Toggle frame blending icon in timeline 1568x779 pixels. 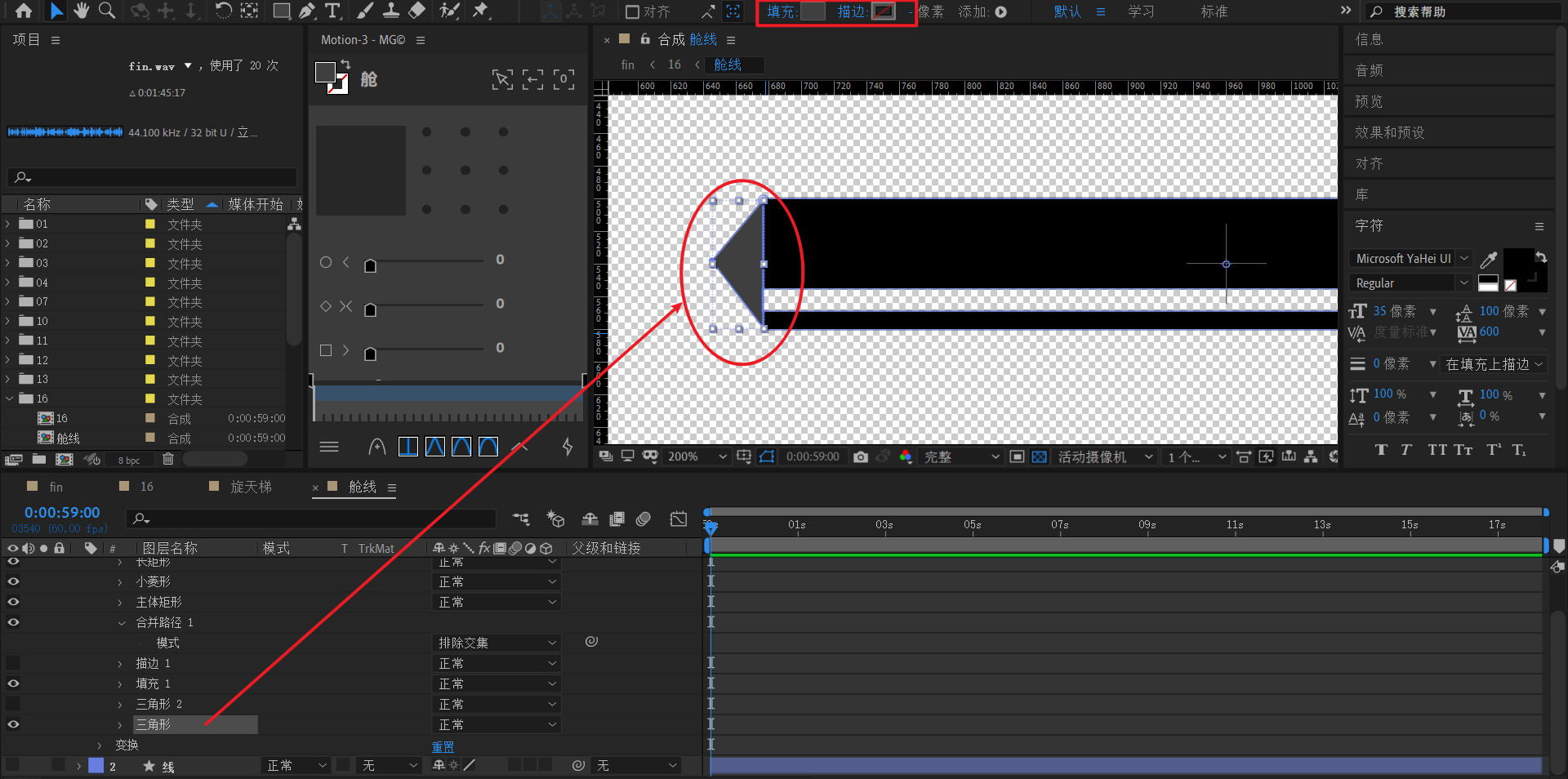tap(617, 519)
